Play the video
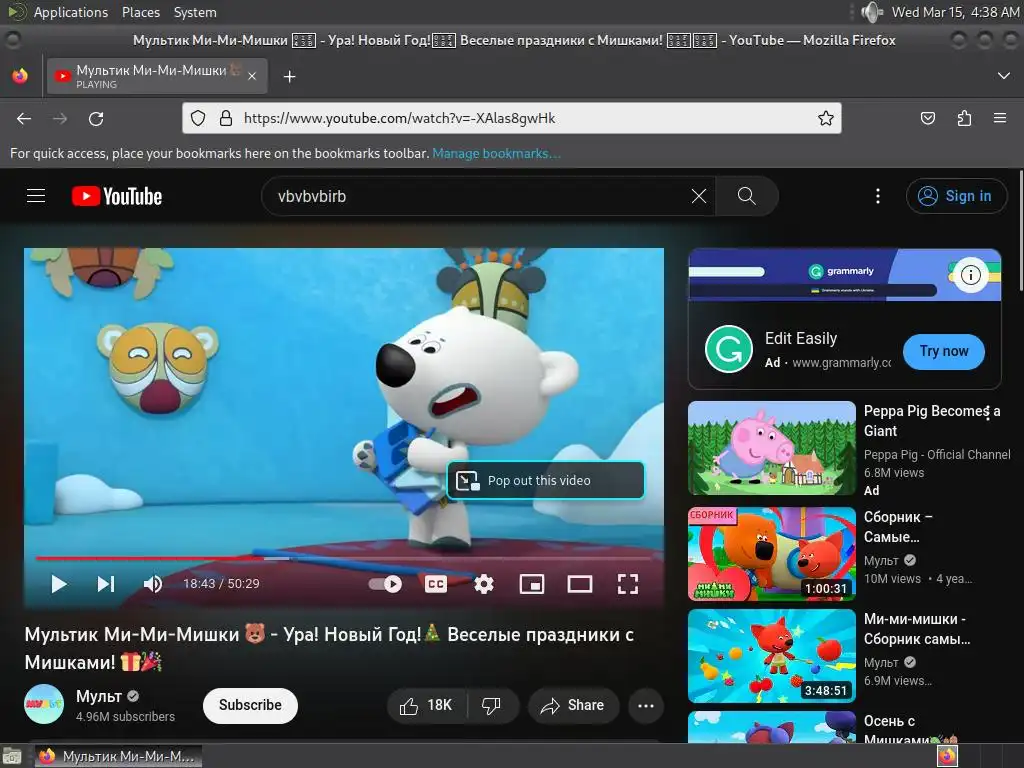Image resolution: width=1024 pixels, height=768 pixels. tap(59, 584)
